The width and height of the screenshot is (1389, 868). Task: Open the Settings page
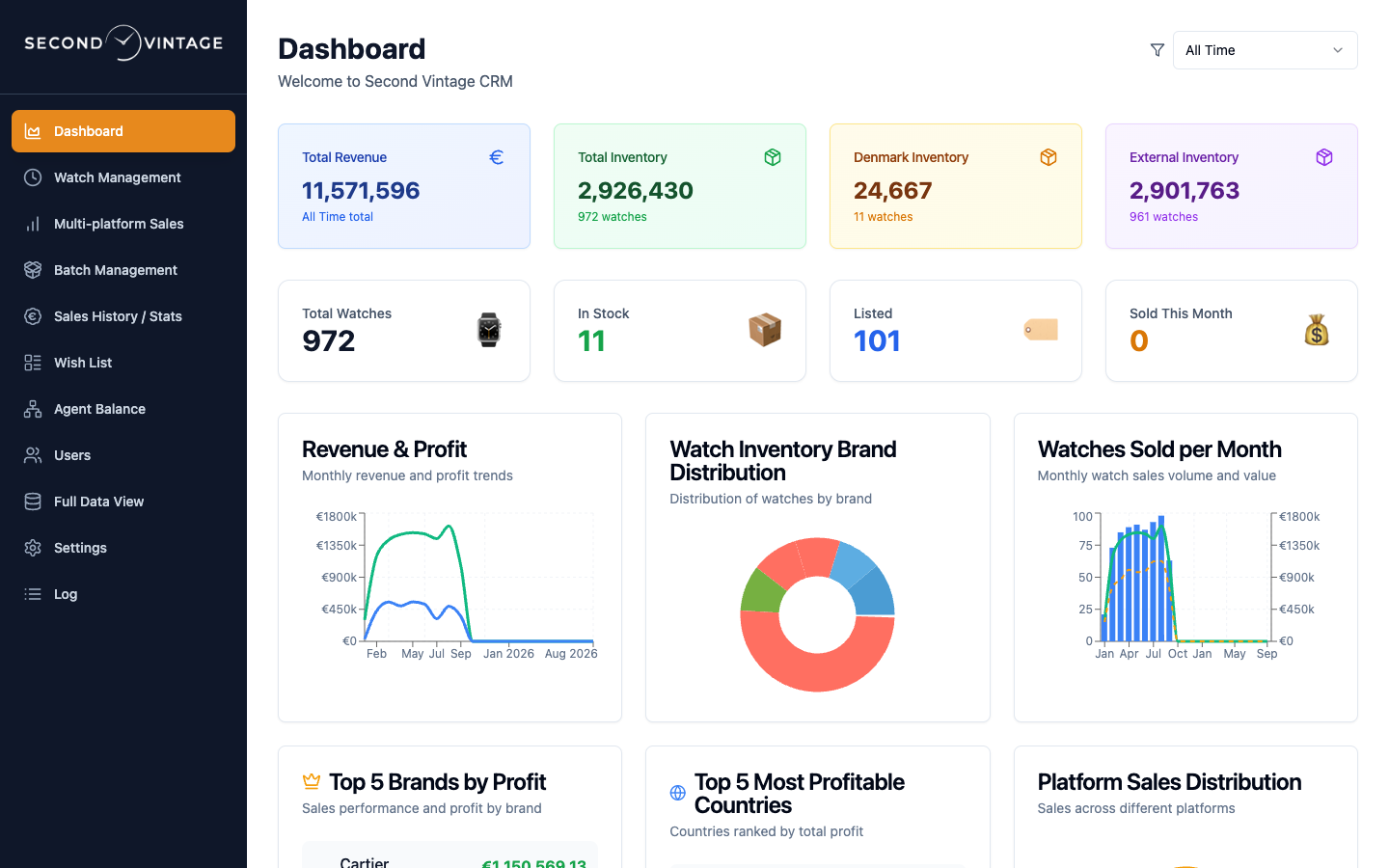[123, 548]
